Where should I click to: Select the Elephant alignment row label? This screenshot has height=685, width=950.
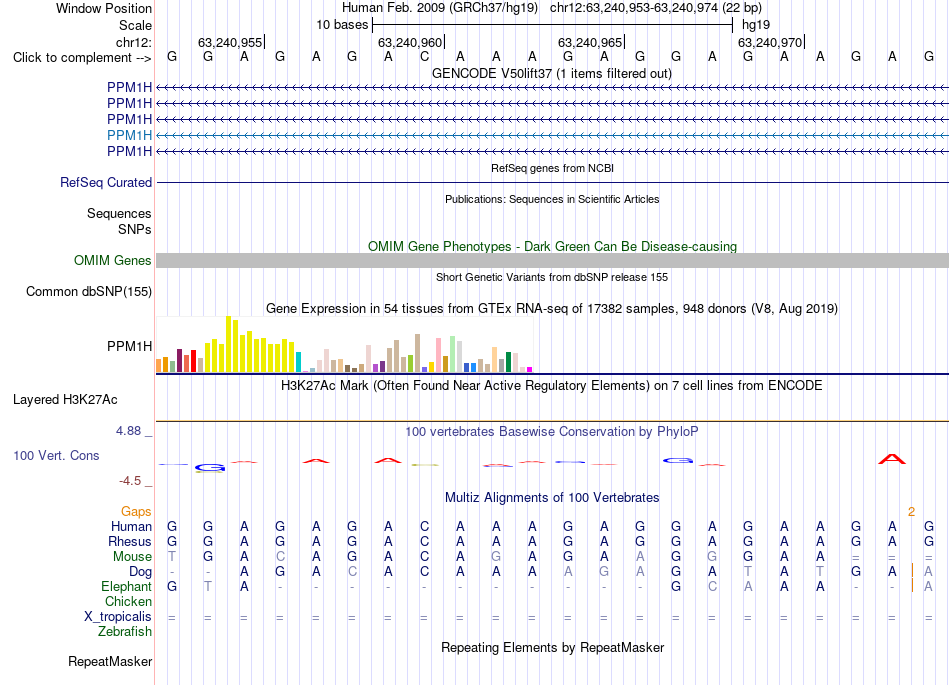(x=127, y=587)
